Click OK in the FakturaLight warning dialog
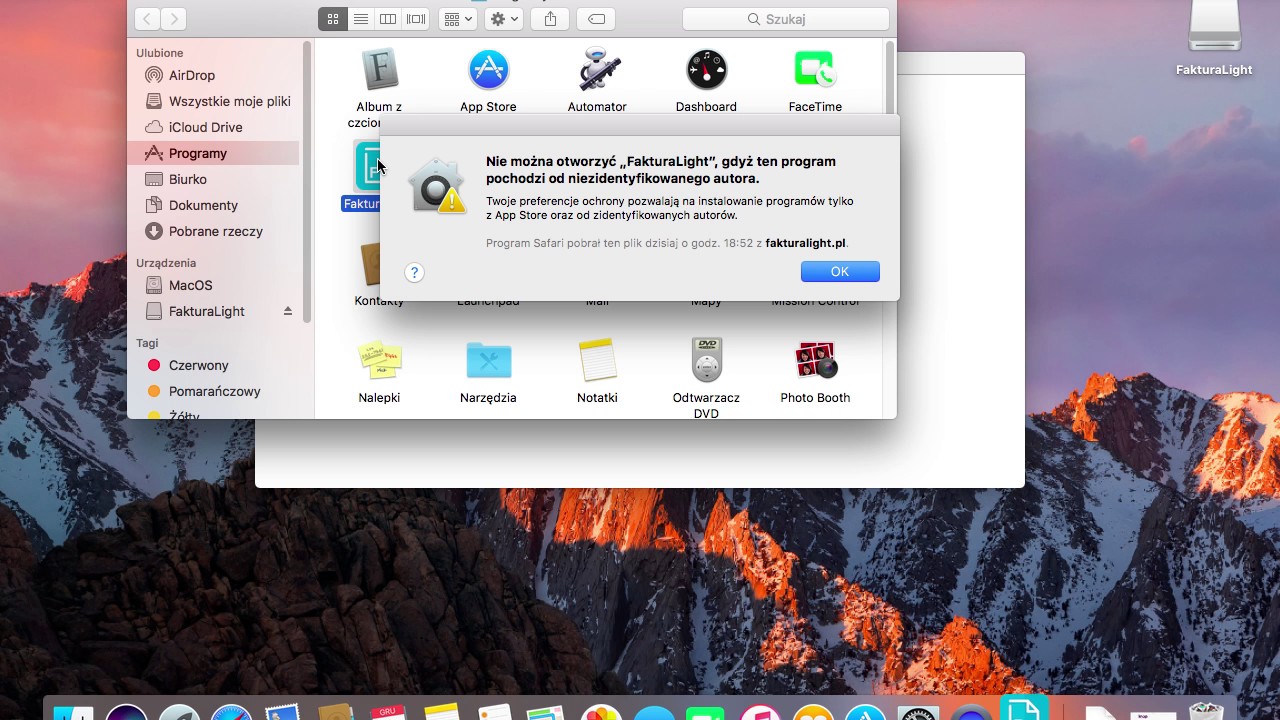 (x=840, y=271)
